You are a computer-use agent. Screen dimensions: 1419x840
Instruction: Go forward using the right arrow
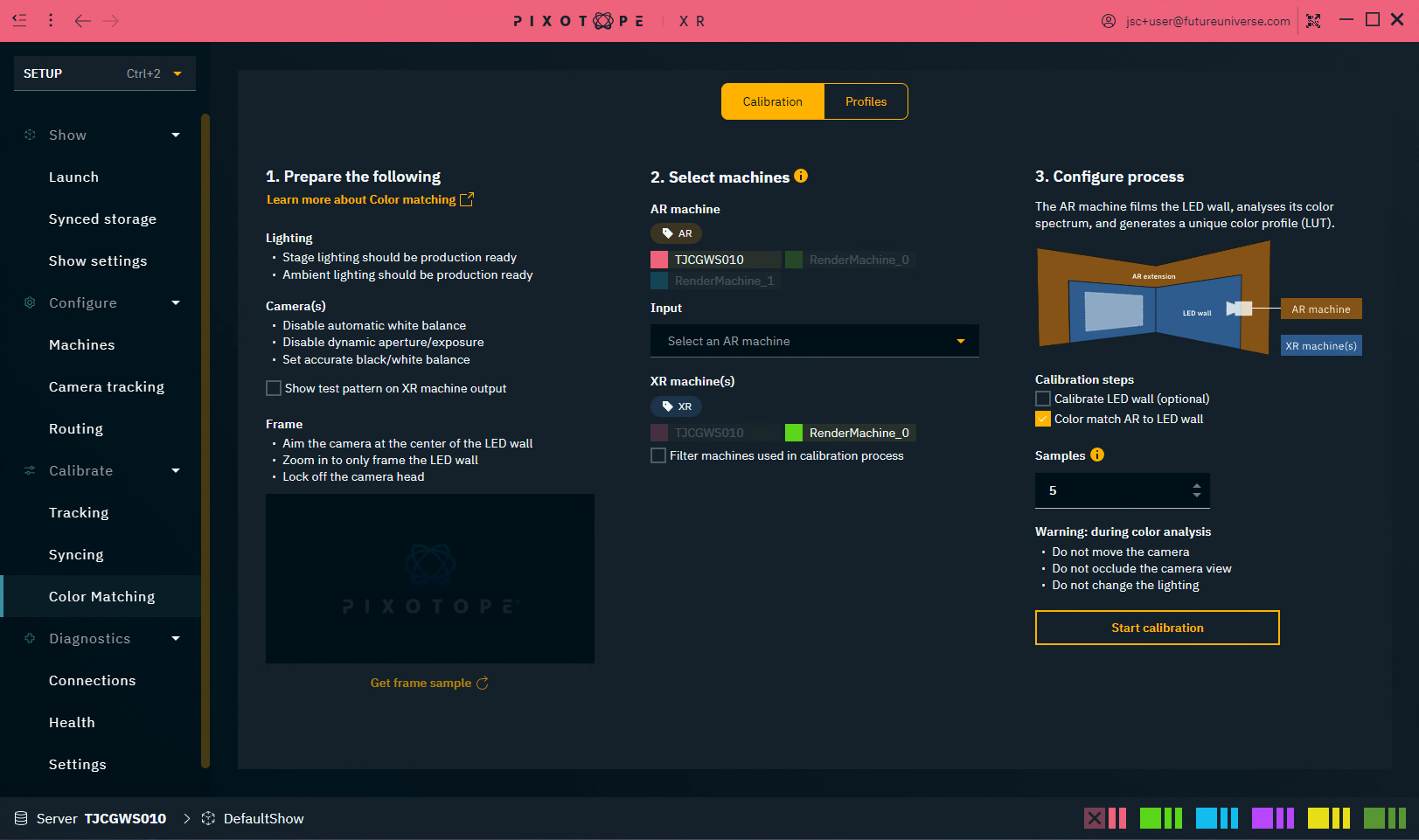pyautogui.click(x=111, y=21)
